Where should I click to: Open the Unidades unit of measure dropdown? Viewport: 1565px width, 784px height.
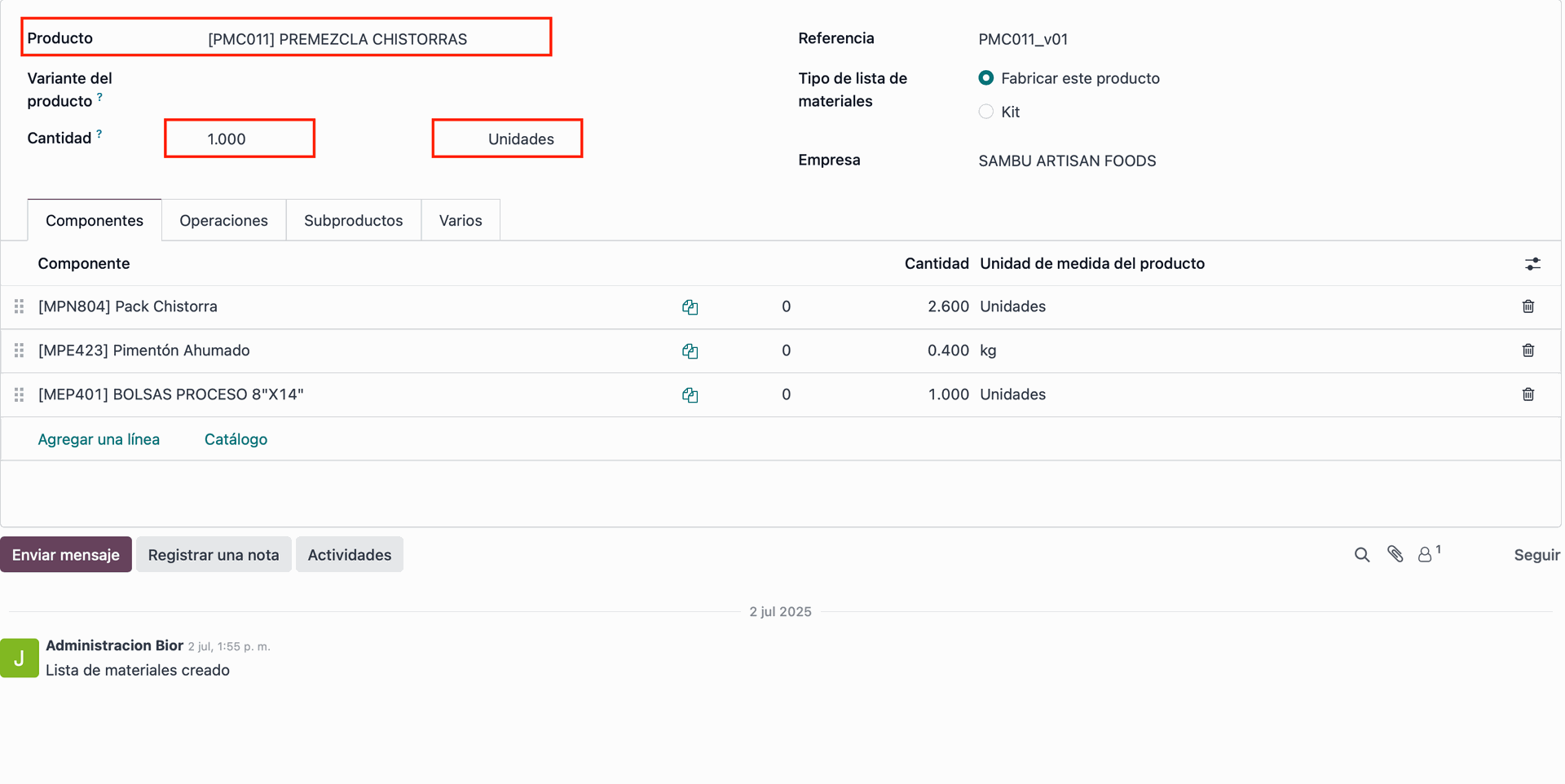pyautogui.click(x=507, y=139)
